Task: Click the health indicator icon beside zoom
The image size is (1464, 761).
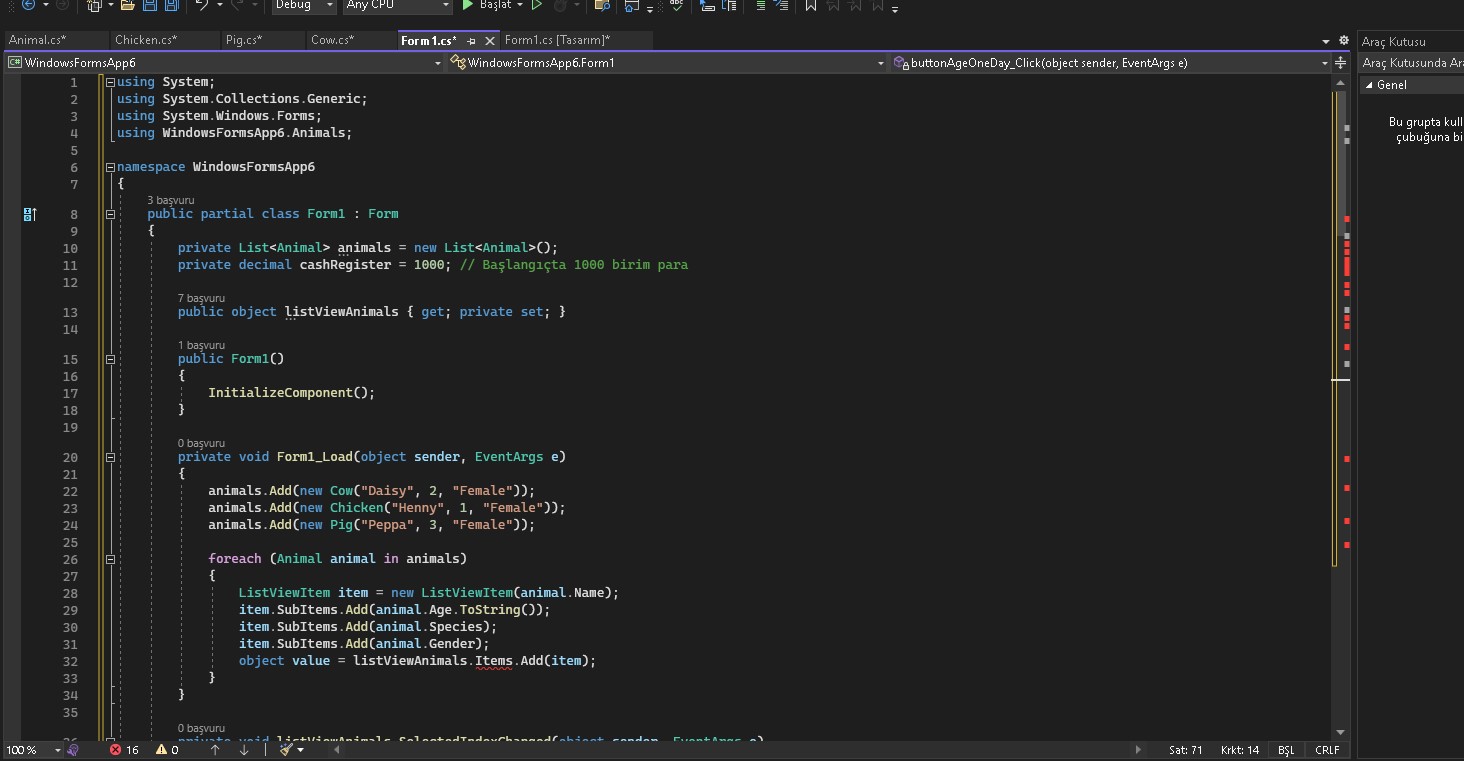Action: click(x=73, y=749)
